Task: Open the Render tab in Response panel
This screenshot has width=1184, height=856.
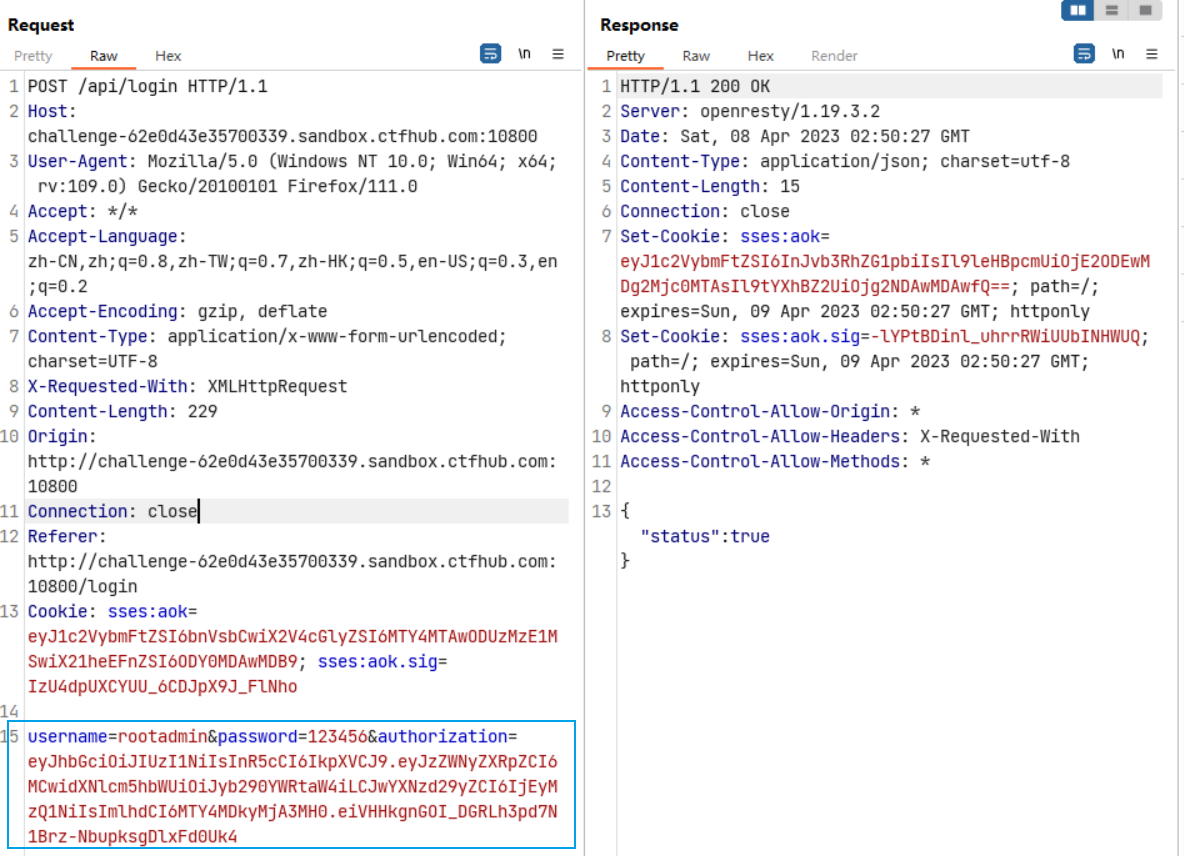Action: point(834,56)
